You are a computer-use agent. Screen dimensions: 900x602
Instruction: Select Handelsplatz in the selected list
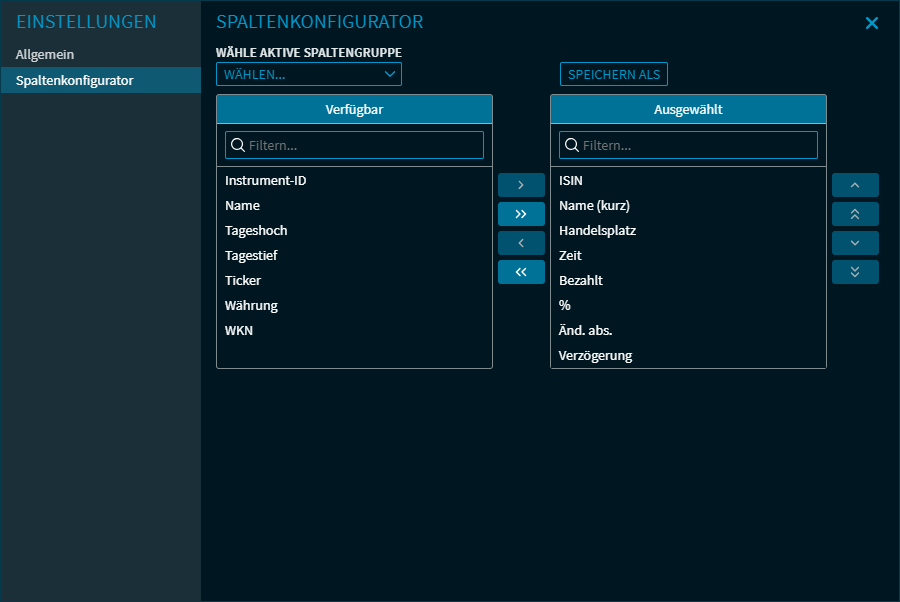597,231
